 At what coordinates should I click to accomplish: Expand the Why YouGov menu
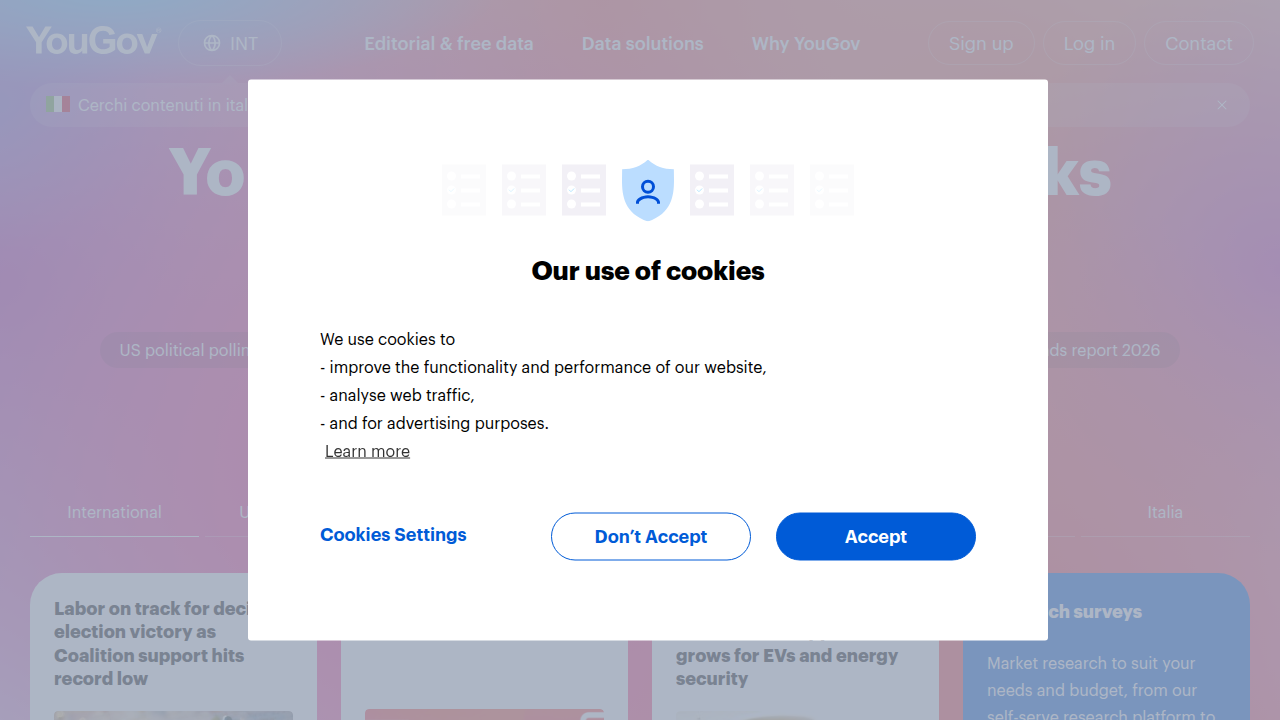pos(806,44)
